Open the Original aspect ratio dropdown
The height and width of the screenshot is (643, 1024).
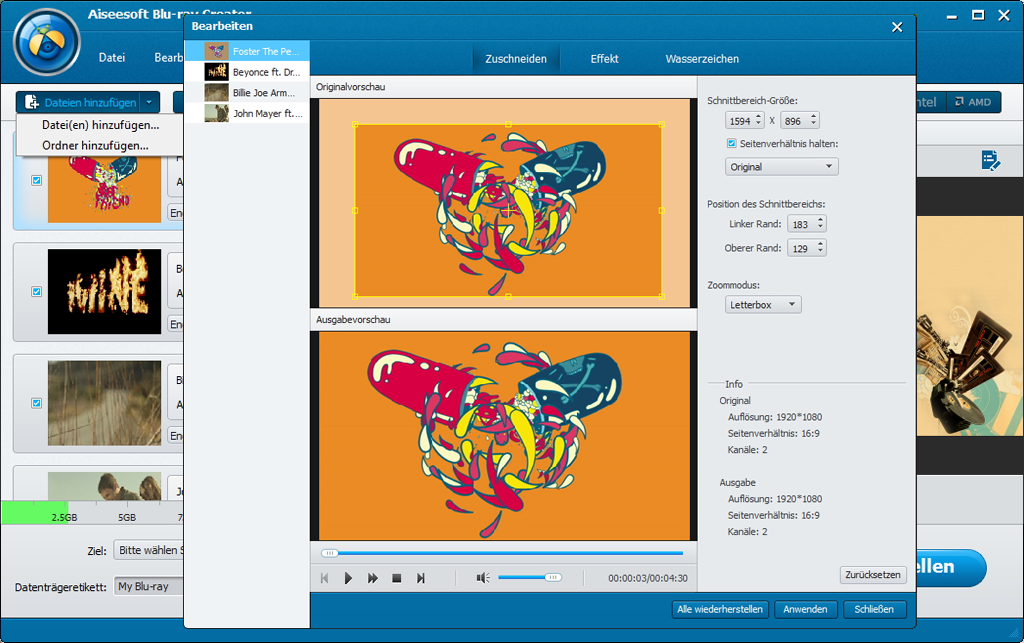[x=781, y=166]
